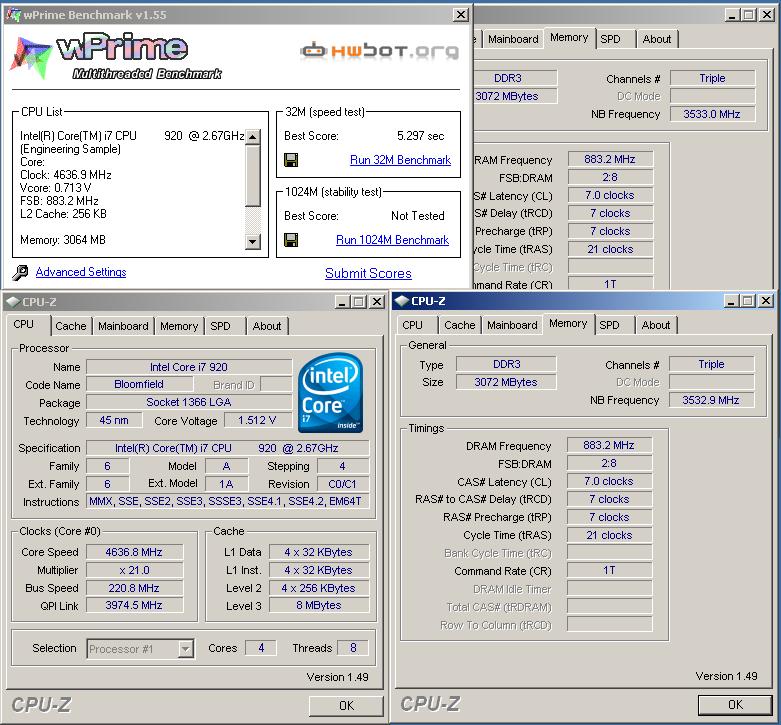781x725 pixels.
Task: Click Channels # value Triple in lower-right window
Action: click(711, 364)
